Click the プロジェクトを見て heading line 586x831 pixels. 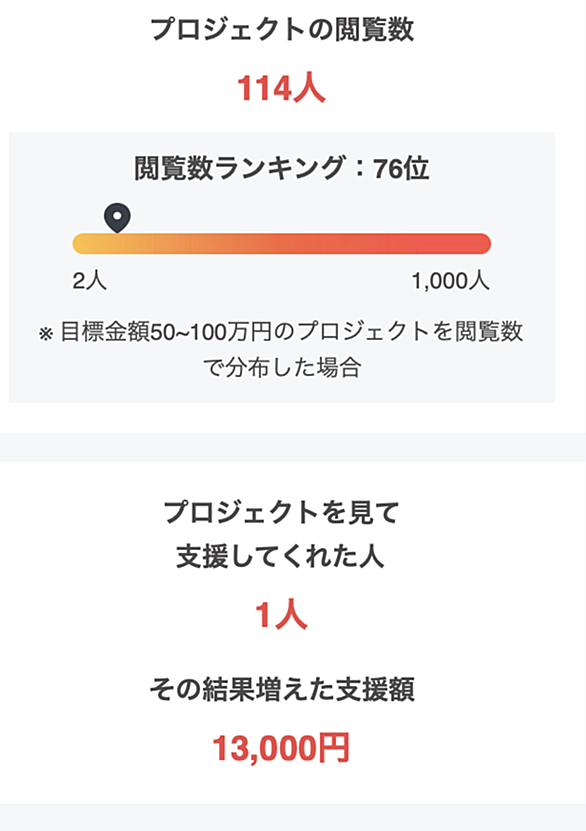281,512
